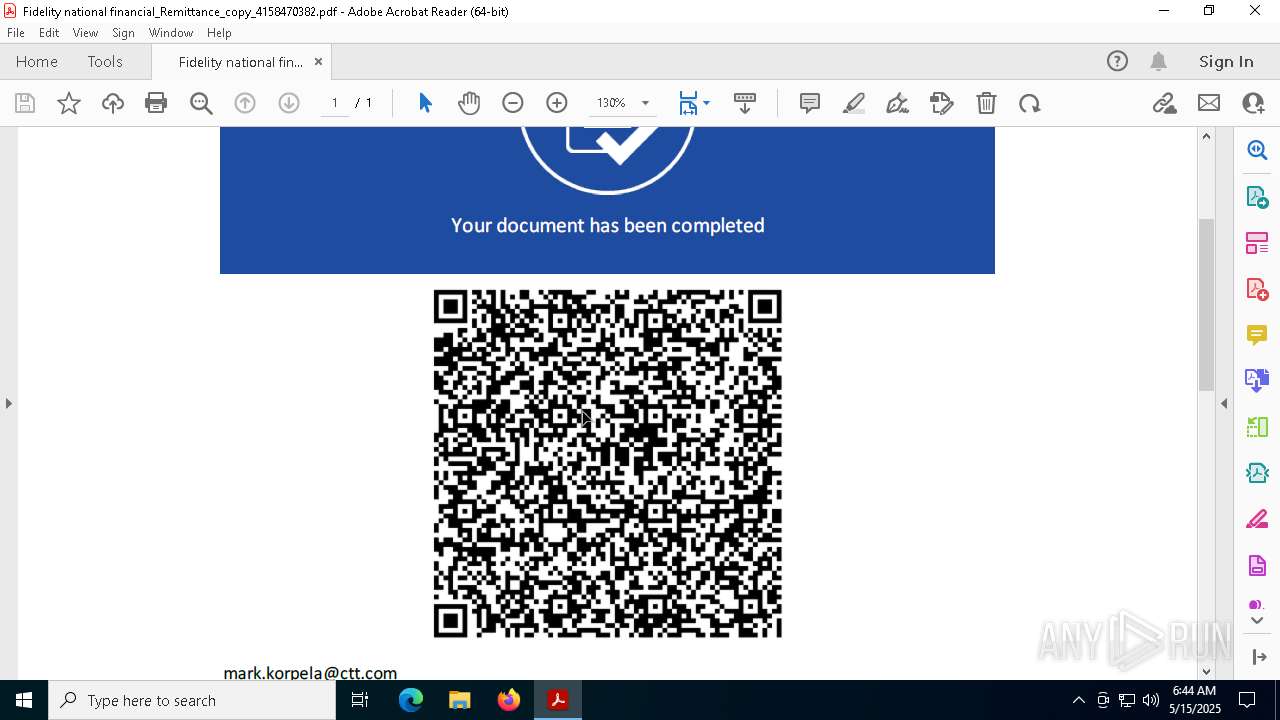Click the Sign In button
Image resolution: width=1280 pixels, height=720 pixels.
click(x=1226, y=62)
